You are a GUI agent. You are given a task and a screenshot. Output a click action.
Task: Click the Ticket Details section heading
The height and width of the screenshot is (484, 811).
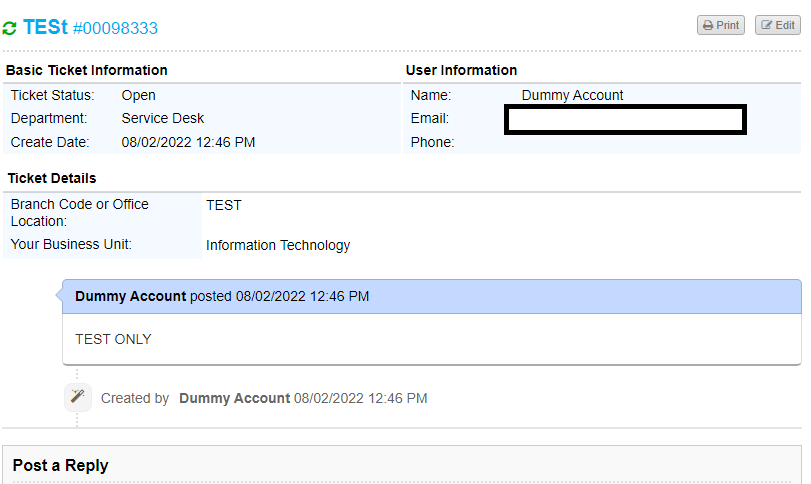(52, 178)
